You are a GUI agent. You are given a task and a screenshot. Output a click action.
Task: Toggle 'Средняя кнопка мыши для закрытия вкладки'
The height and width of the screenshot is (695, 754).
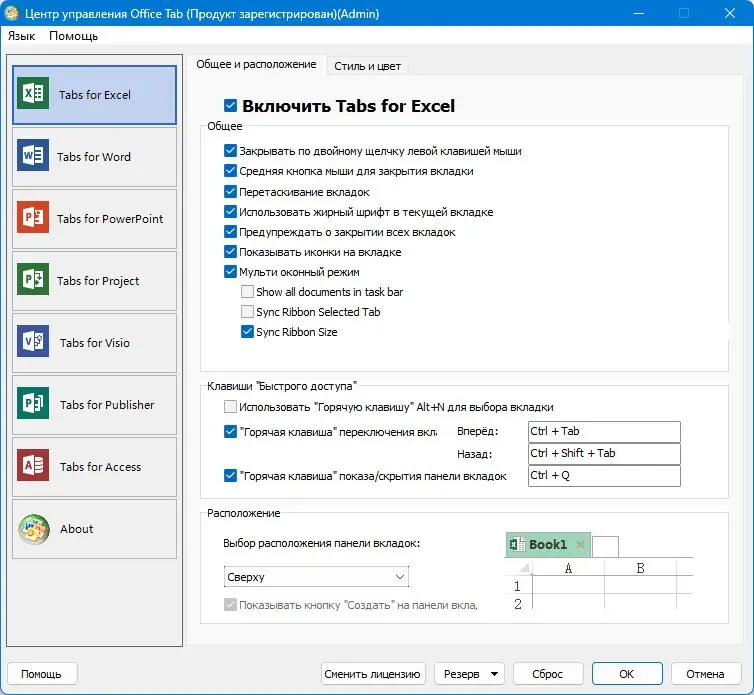pyautogui.click(x=230, y=171)
